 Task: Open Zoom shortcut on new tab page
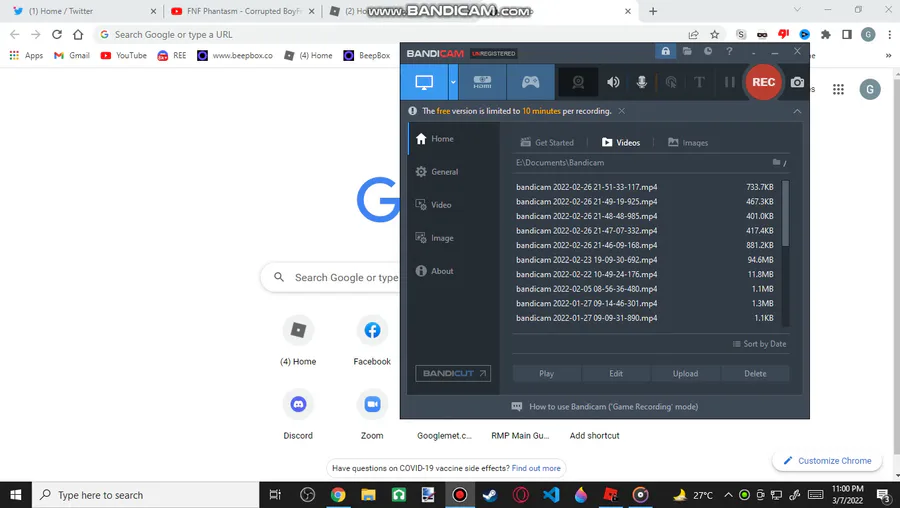pos(372,414)
